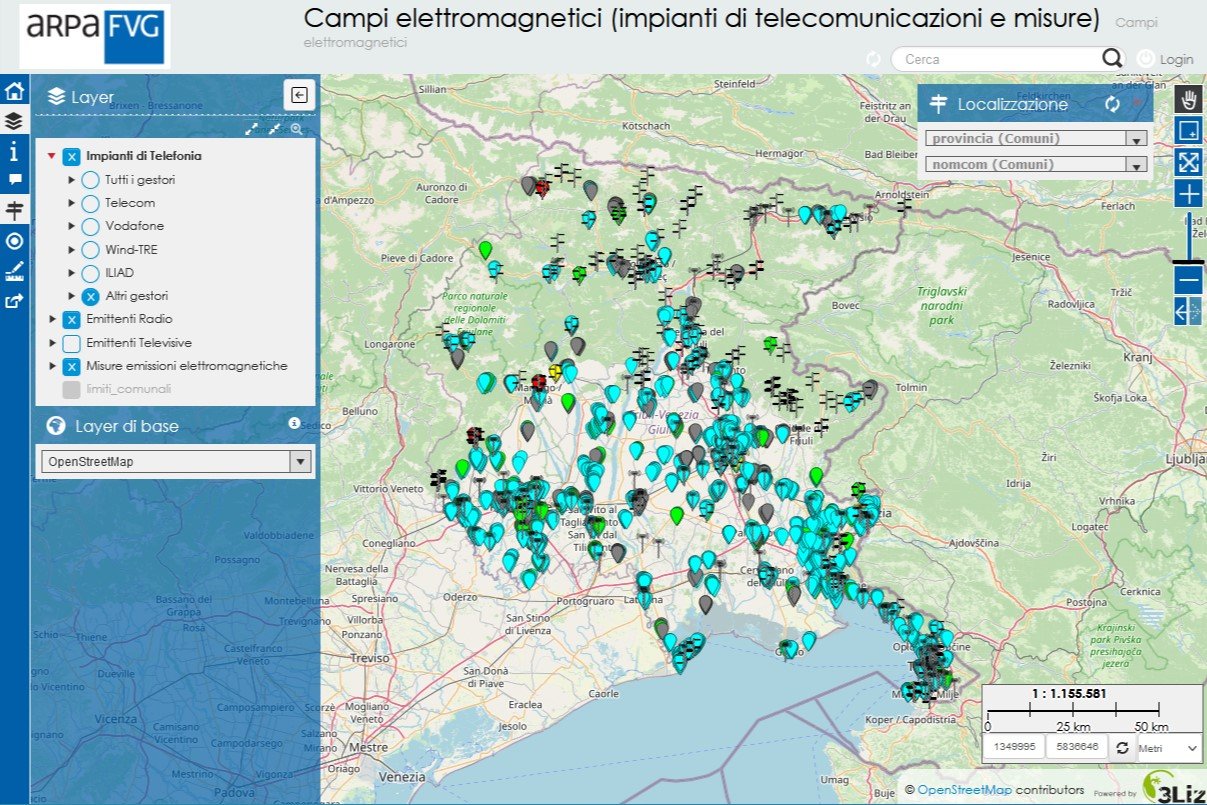The height and width of the screenshot is (805, 1207).
Task: Toggle the Altri gestori radio button
Action: [90, 296]
